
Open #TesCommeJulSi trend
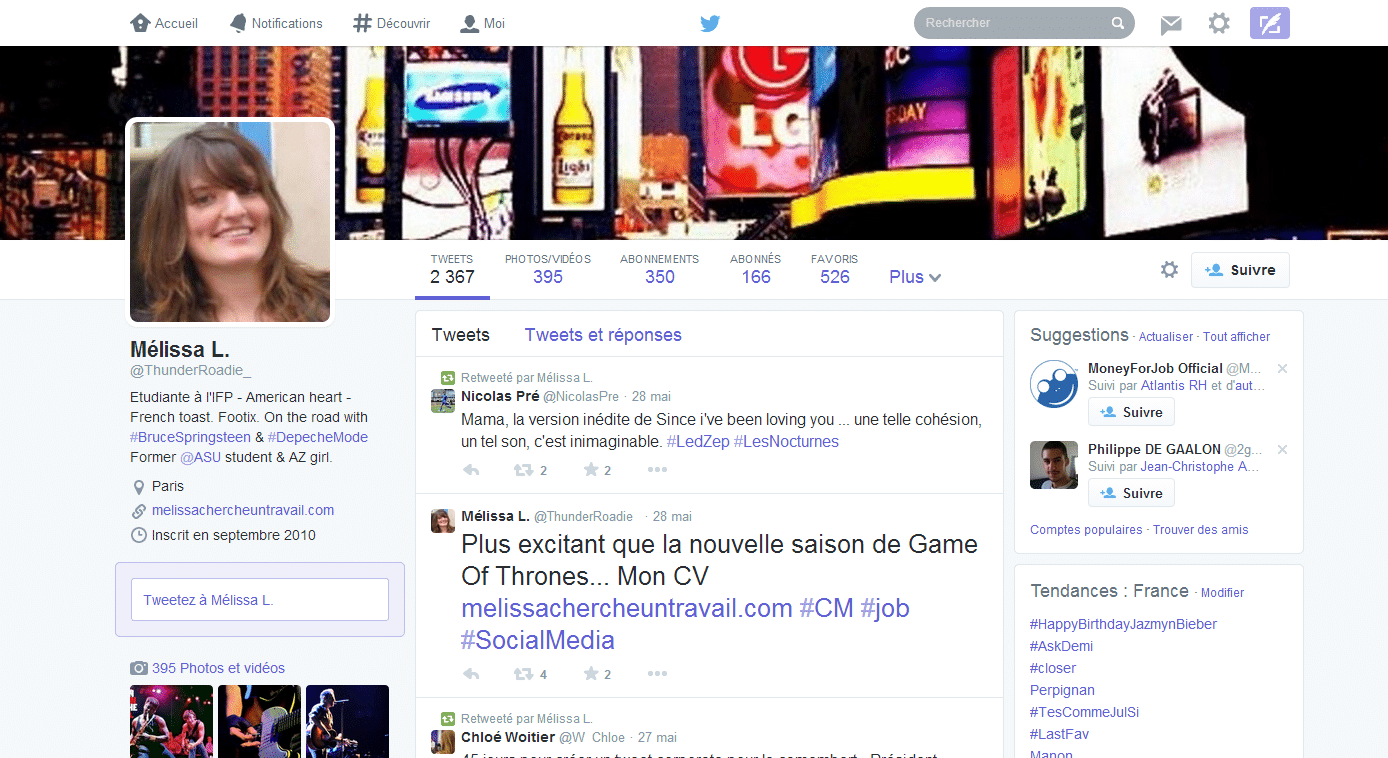pos(1085,712)
